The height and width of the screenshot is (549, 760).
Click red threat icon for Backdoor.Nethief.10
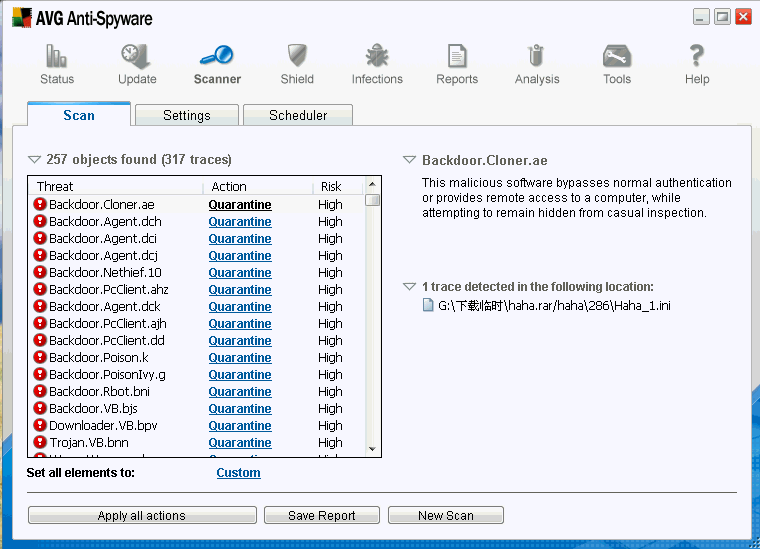(x=40, y=272)
